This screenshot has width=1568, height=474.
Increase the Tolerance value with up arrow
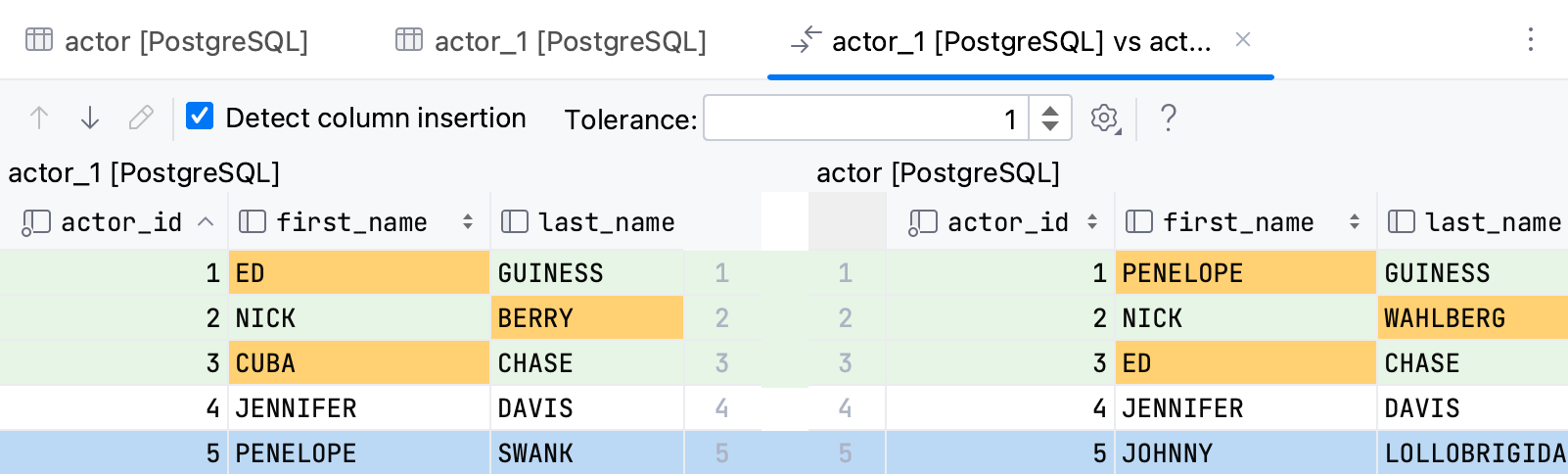pos(1050,111)
